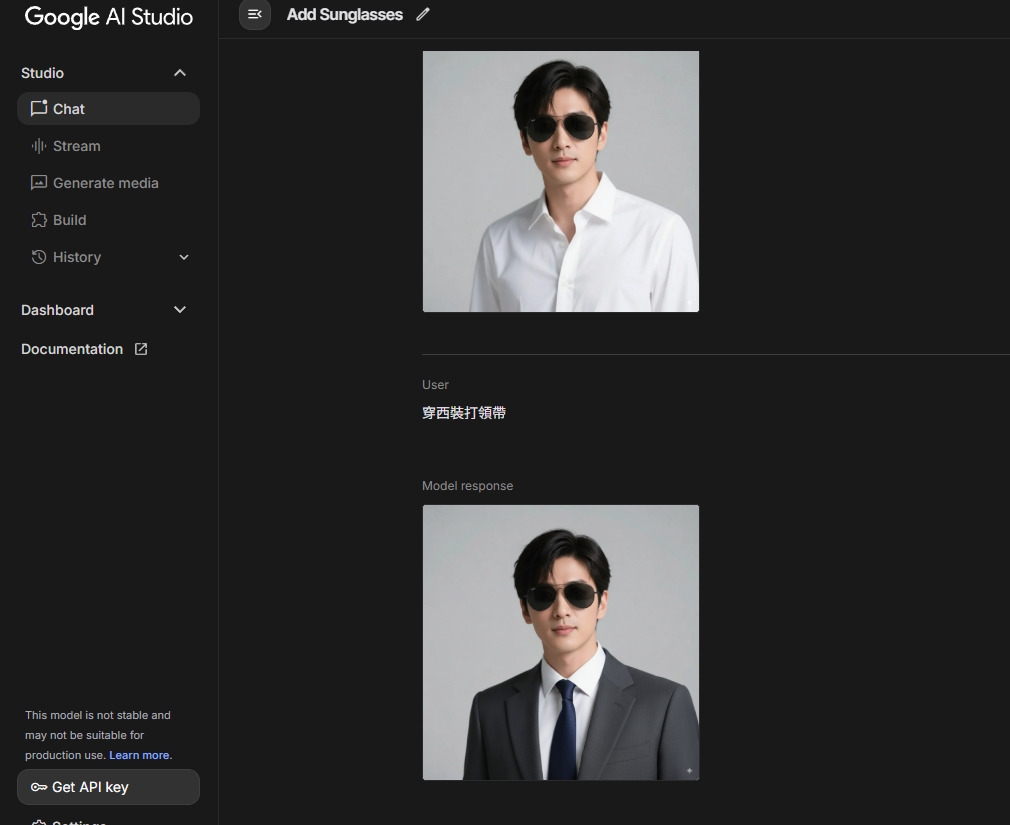Screen dimensions: 1010x825
Task: Expand the History dropdown arrow
Action: pyautogui.click(x=184, y=257)
